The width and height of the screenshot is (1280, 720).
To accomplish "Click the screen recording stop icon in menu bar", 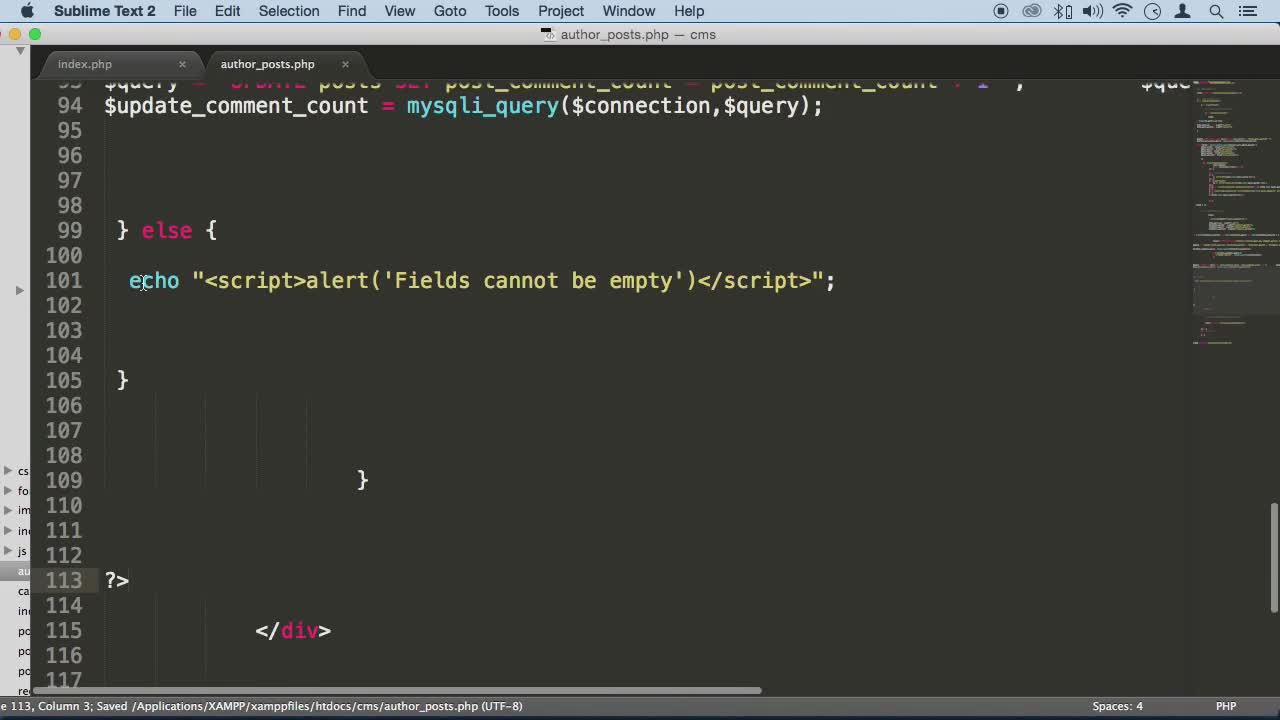I will [x=1001, y=11].
